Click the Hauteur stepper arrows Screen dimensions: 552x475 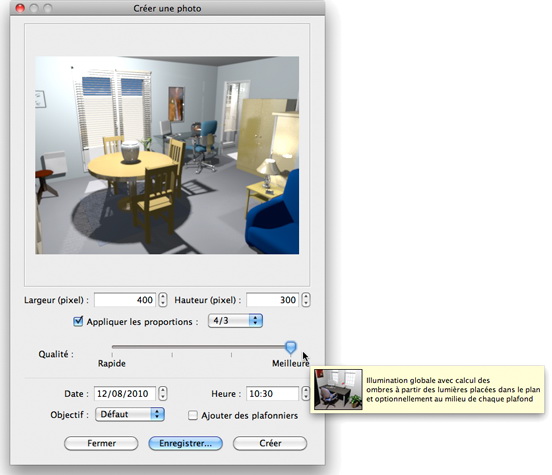tap(306, 300)
